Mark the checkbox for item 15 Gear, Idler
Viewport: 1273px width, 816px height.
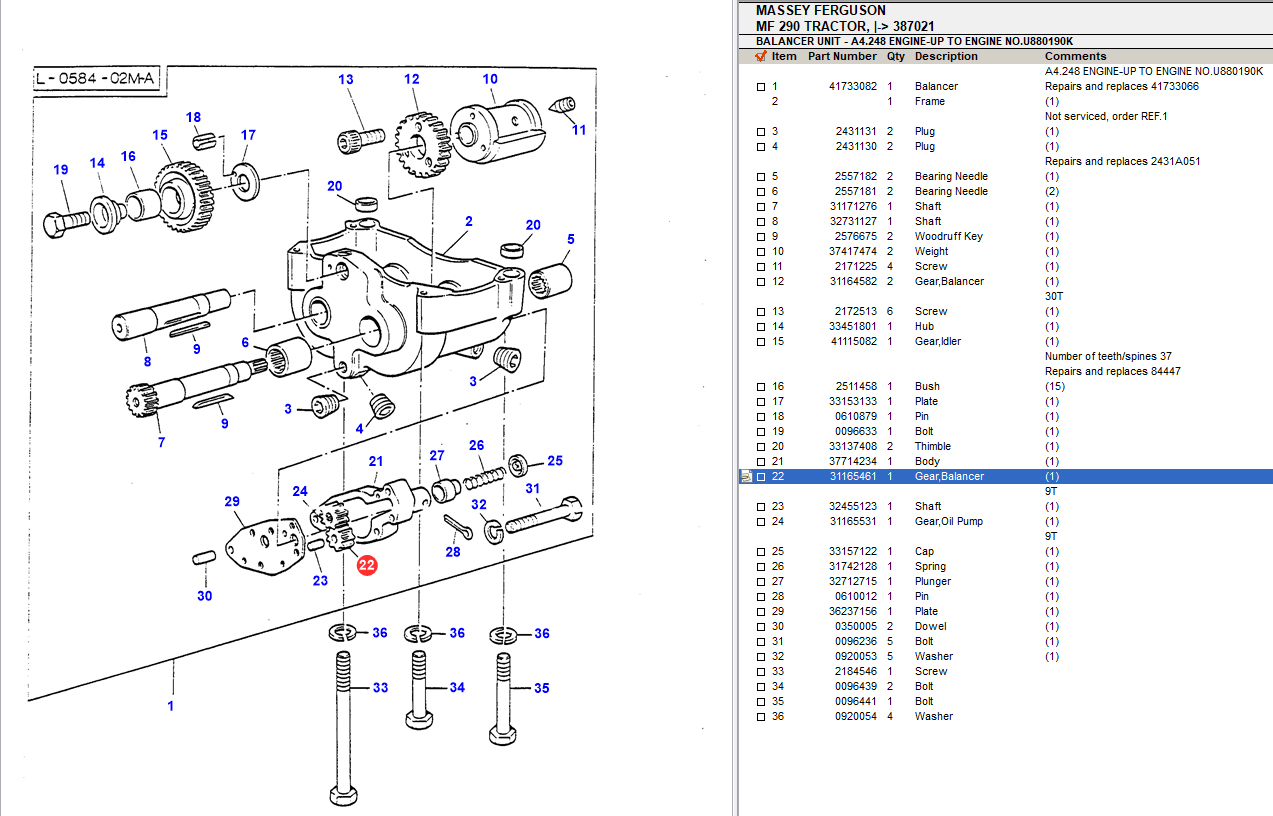point(761,342)
